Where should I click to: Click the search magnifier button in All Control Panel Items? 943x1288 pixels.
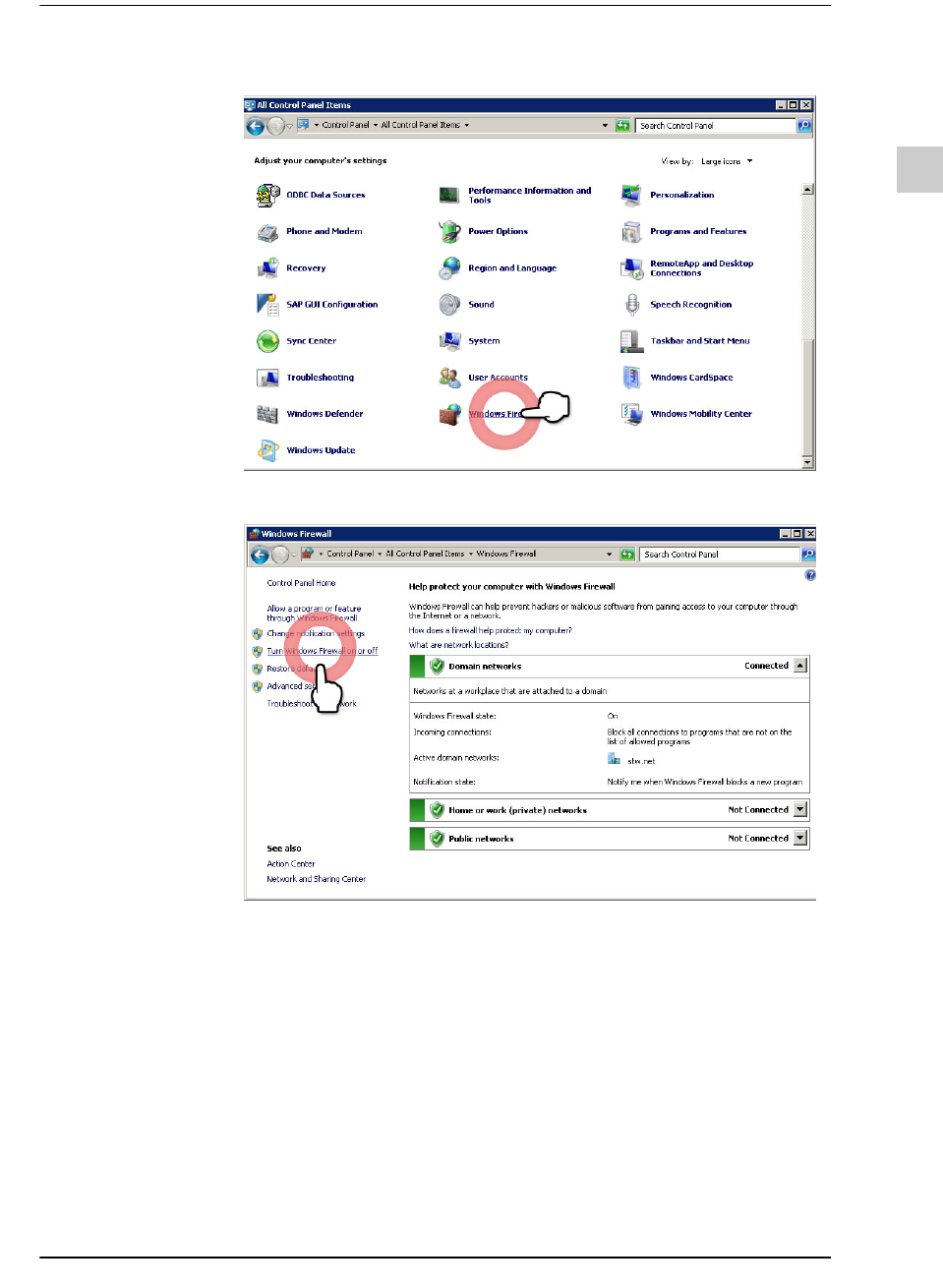(803, 126)
